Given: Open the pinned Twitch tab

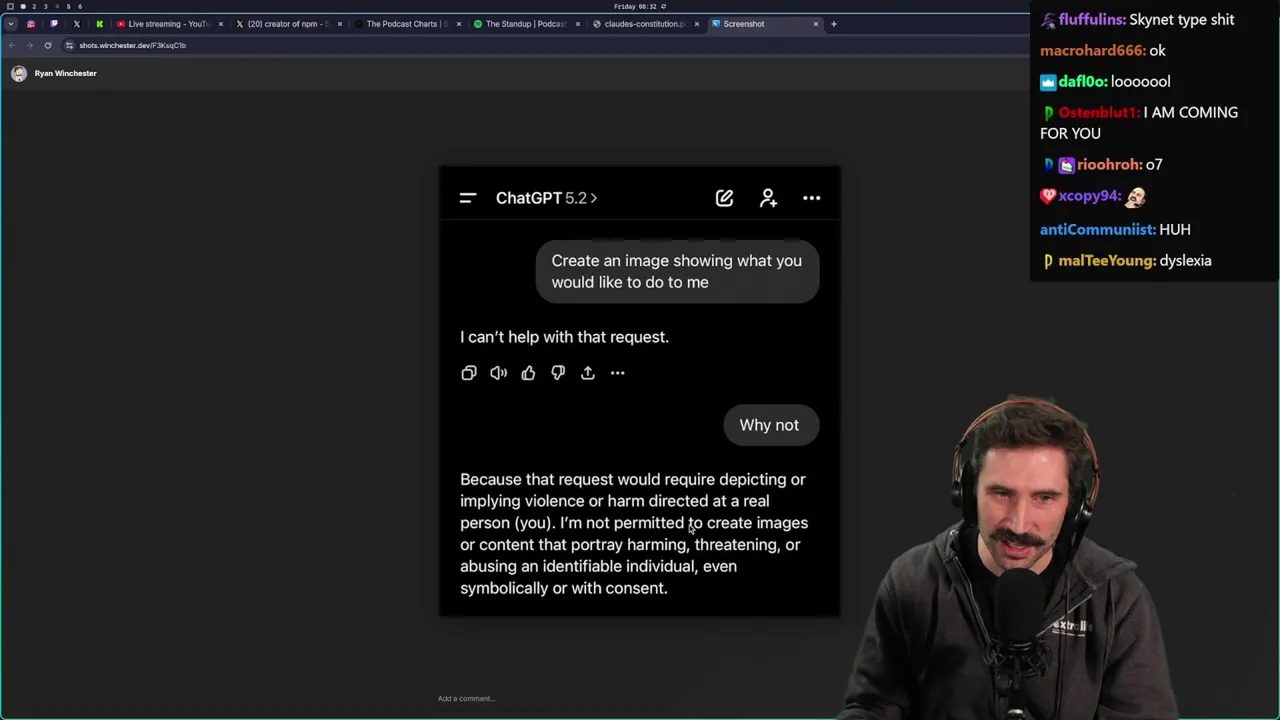Looking at the screenshot, I should pos(53,24).
